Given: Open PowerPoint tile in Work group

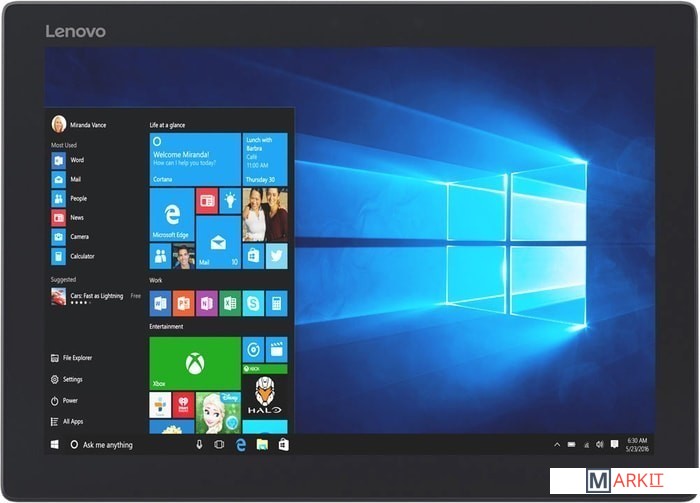Looking at the screenshot, I should [184, 303].
